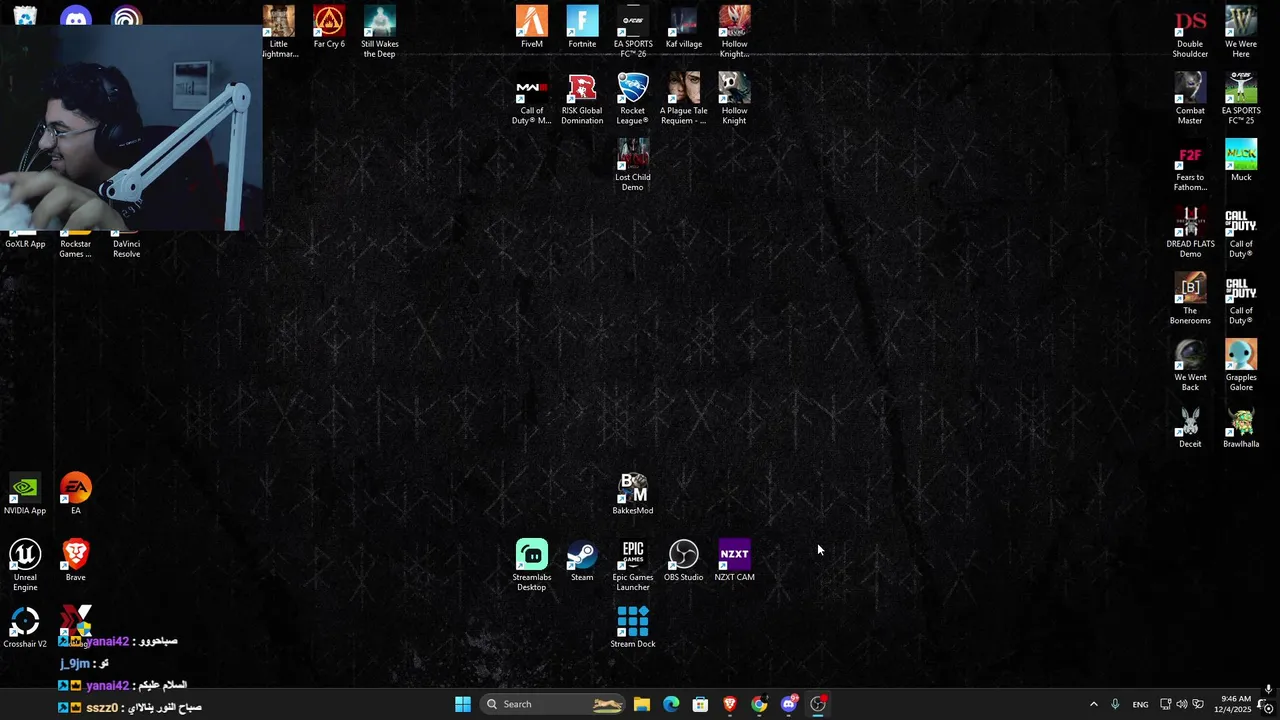Select the Muck game icon
Image resolution: width=1280 pixels, height=720 pixels.
pyautogui.click(x=1241, y=161)
